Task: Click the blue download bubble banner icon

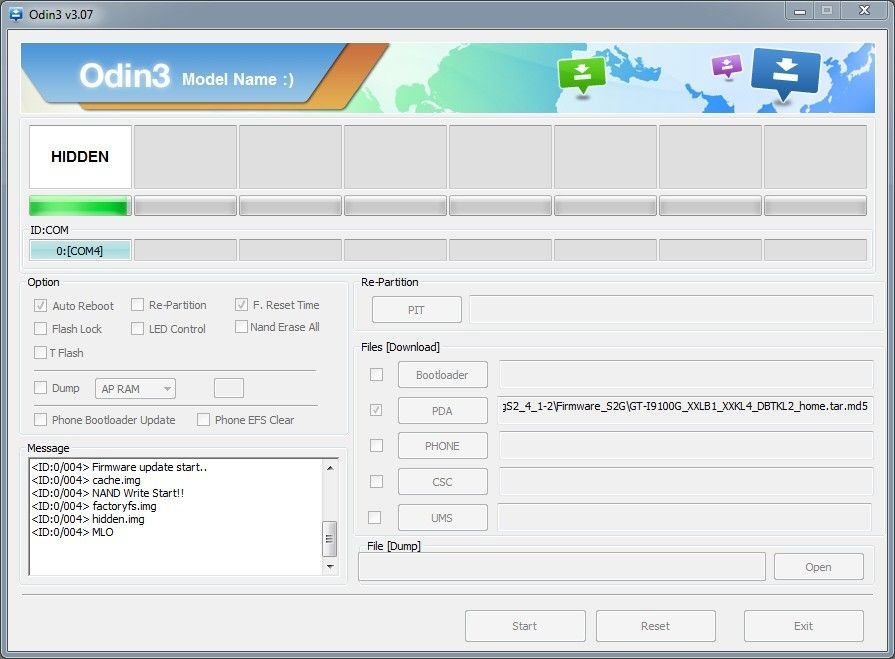Action: coord(785,73)
